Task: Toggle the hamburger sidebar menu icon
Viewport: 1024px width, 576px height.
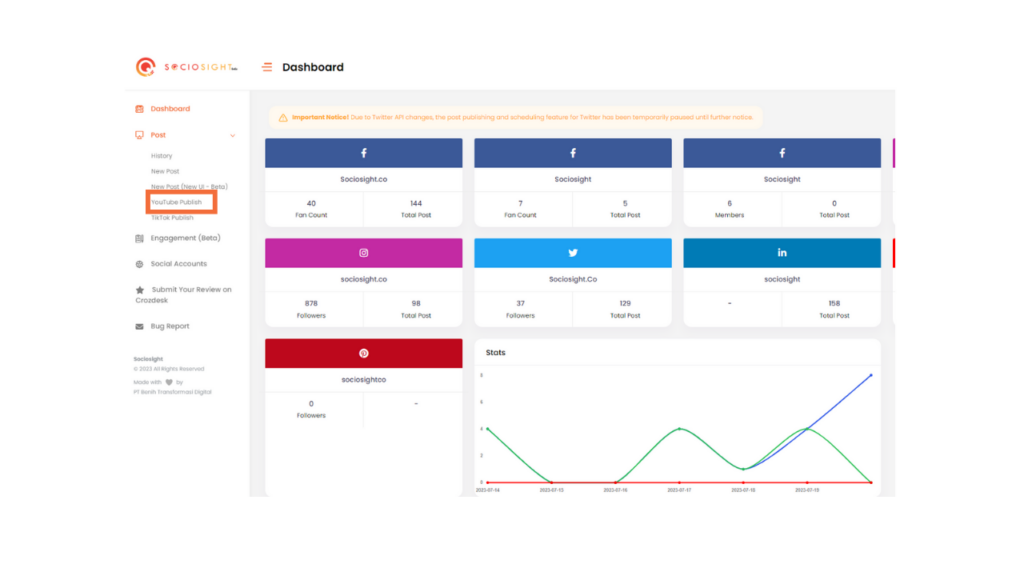Action: pyautogui.click(x=267, y=67)
